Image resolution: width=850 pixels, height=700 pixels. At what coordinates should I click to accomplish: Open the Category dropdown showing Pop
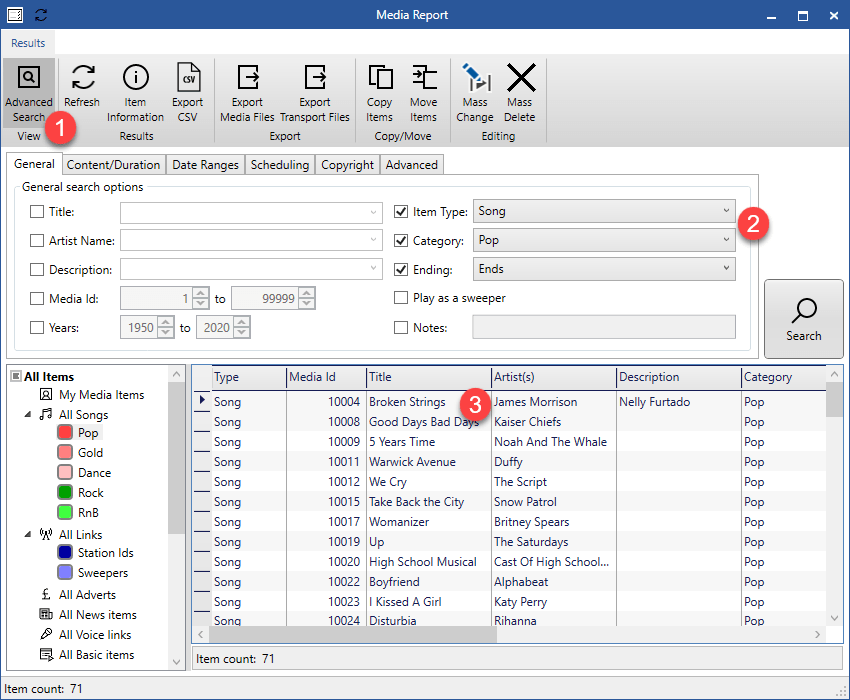(x=604, y=240)
